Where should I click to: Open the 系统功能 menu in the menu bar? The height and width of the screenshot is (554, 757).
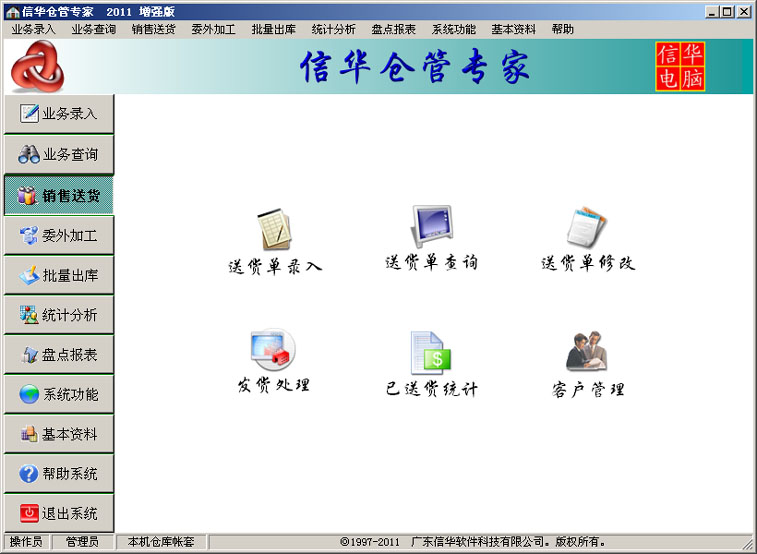point(454,29)
